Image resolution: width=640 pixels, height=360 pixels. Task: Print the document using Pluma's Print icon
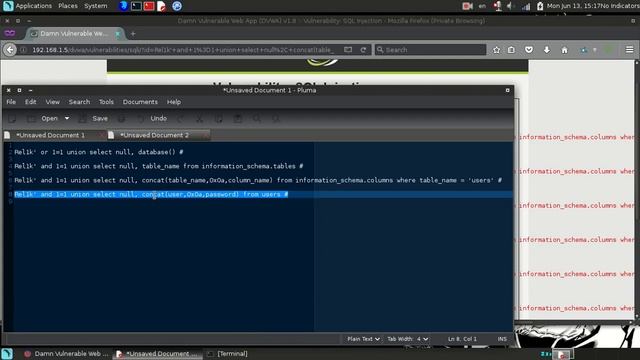122,118
